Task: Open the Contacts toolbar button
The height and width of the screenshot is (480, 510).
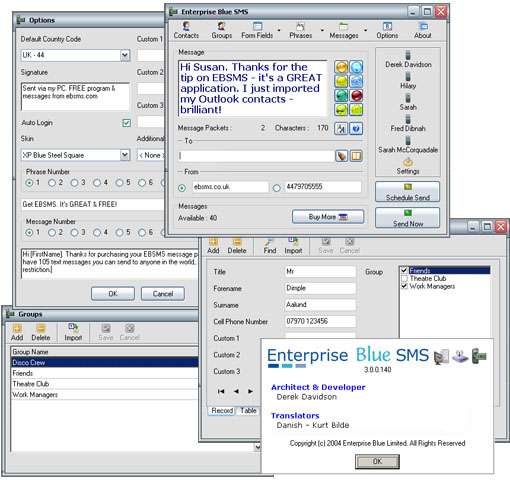Action: (x=186, y=30)
